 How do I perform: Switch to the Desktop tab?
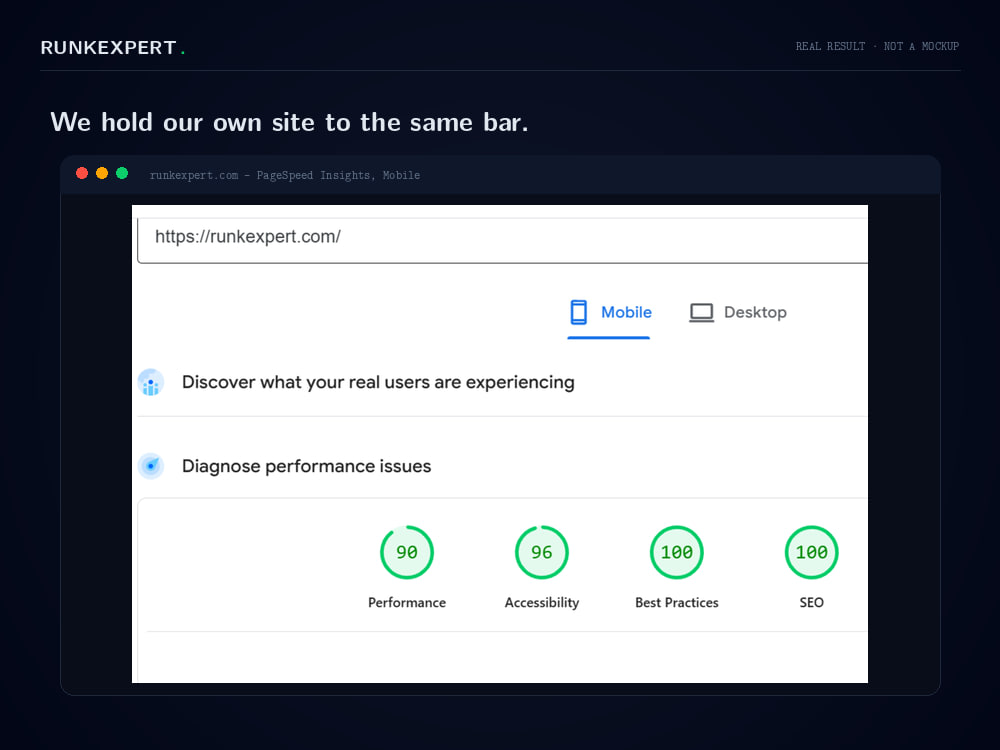[x=738, y=312]
